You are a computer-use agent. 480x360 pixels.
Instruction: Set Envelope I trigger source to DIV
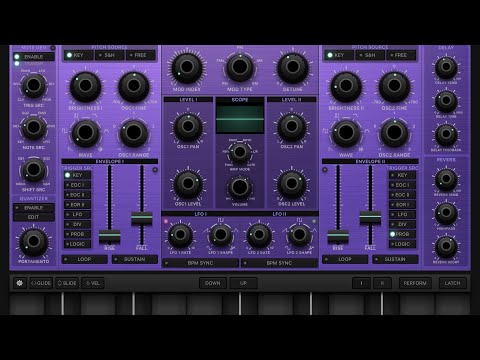pyautogui.click(x=77, y=224)
